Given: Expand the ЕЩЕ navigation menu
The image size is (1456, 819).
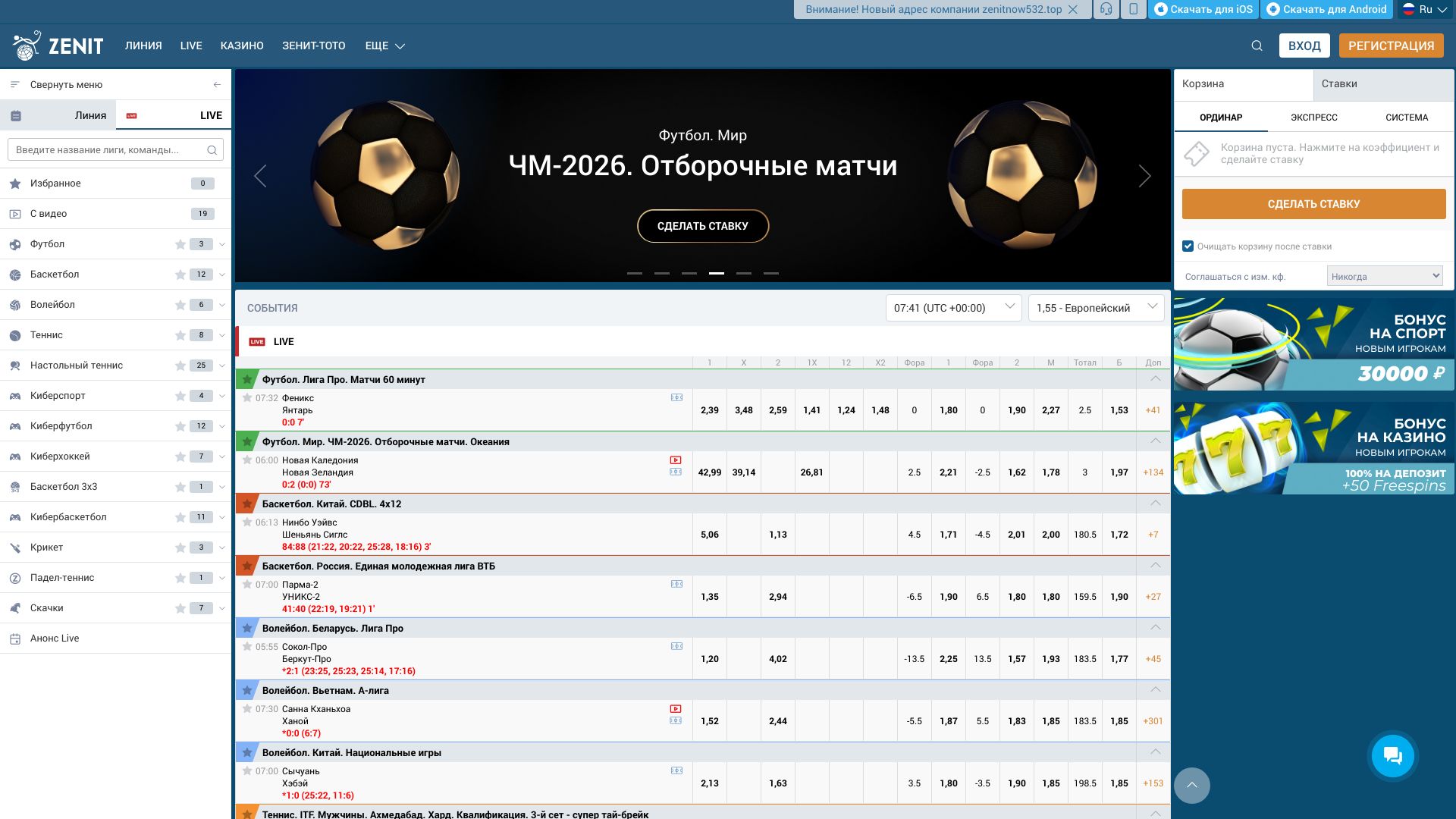Looking at the screenshot, I should pos(384,46).
